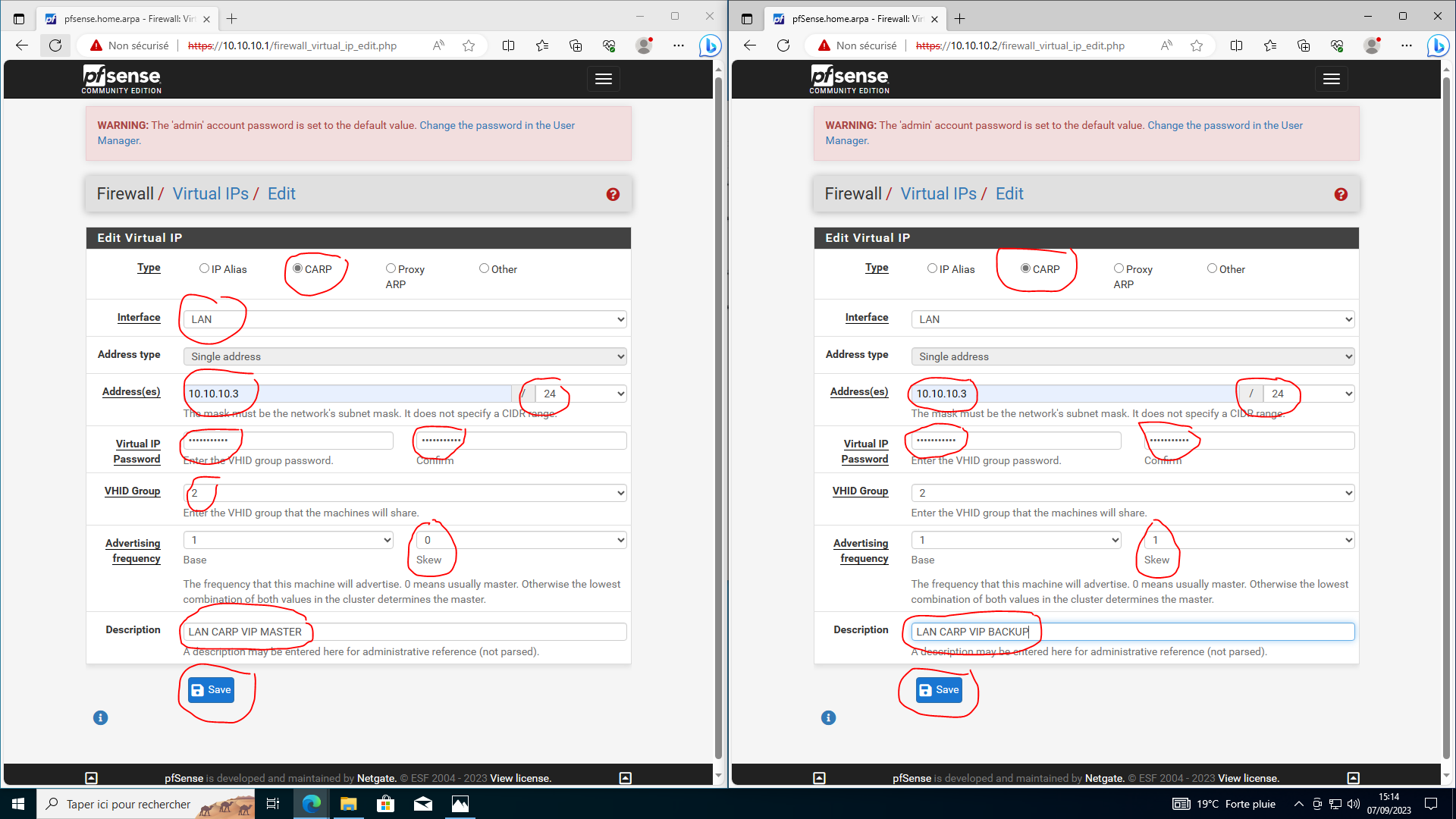This screenshot has width=1456, height=819.
Task: Click favorites star in left address bar
Action: [469, 45]
